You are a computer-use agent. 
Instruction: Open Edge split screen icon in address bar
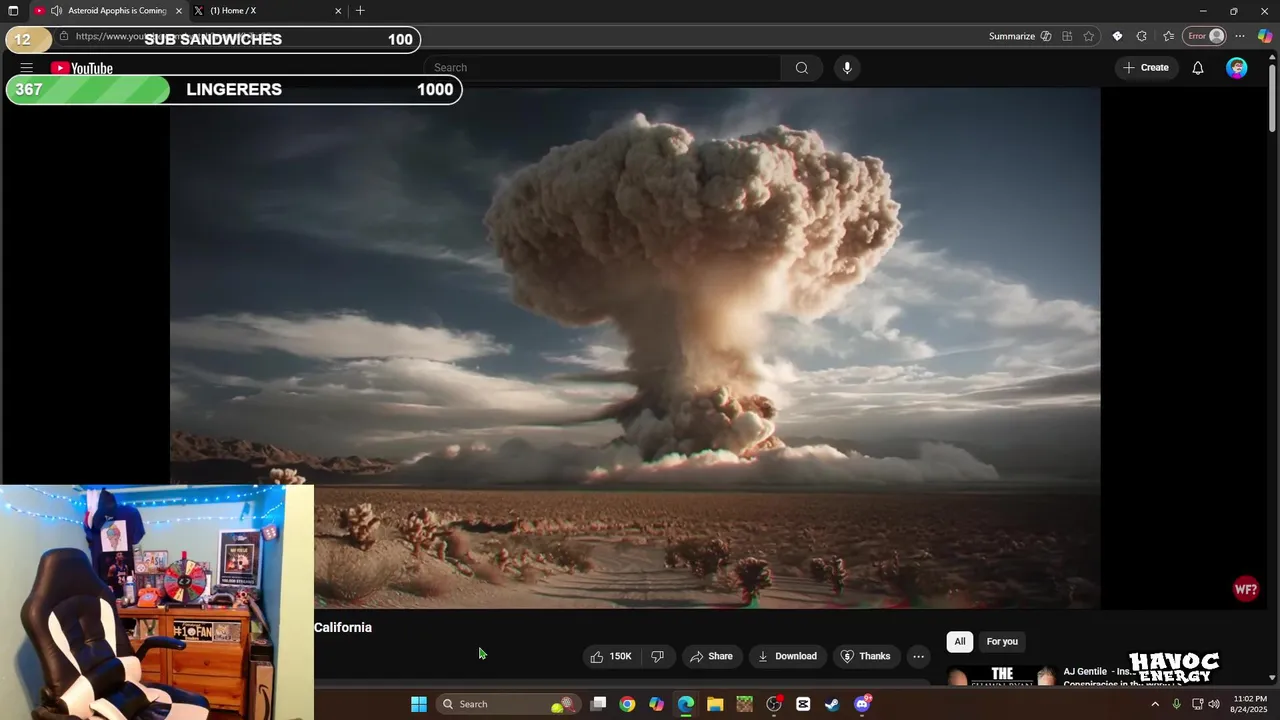[x=1067, y=36]
